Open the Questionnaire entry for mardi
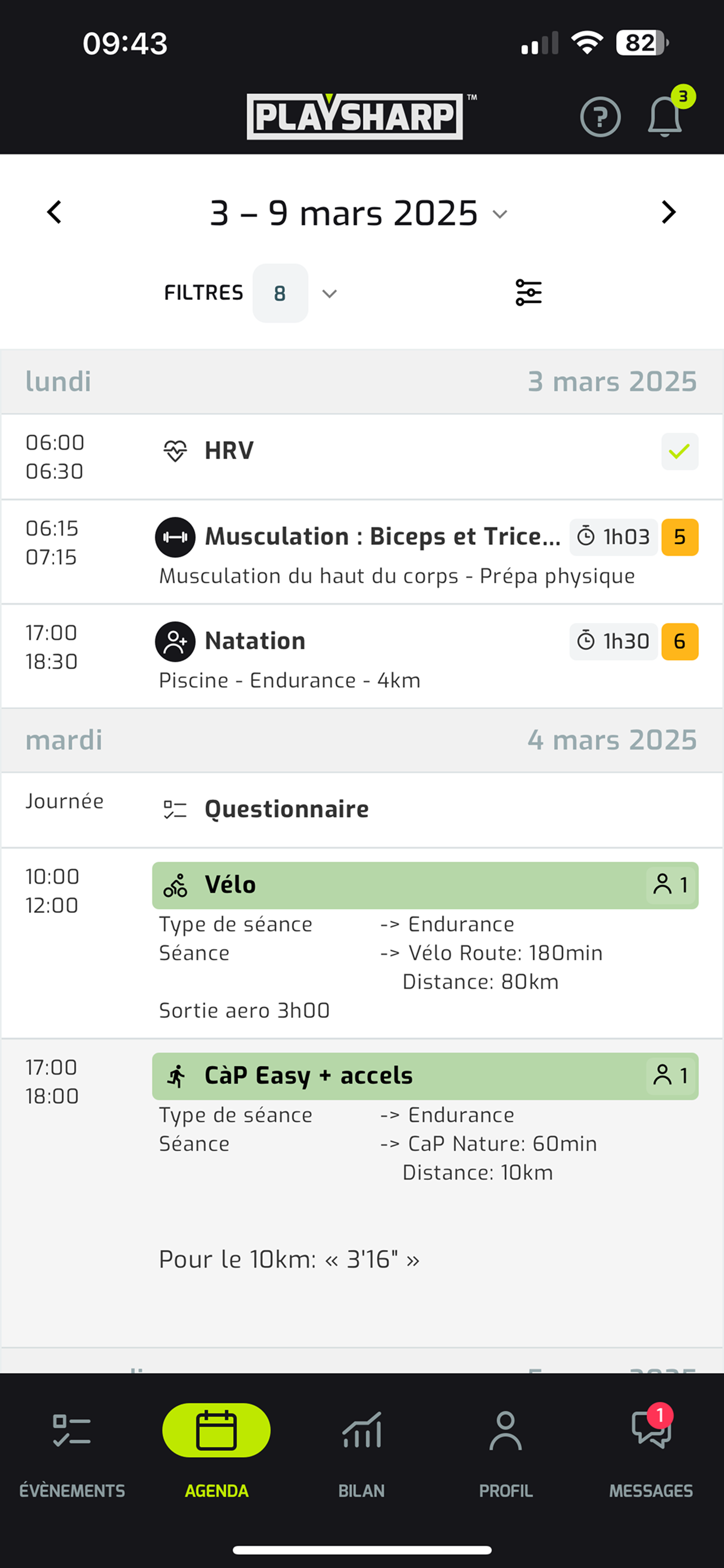The height and width of the screenshot is (1568, 724). click(287, 809)
